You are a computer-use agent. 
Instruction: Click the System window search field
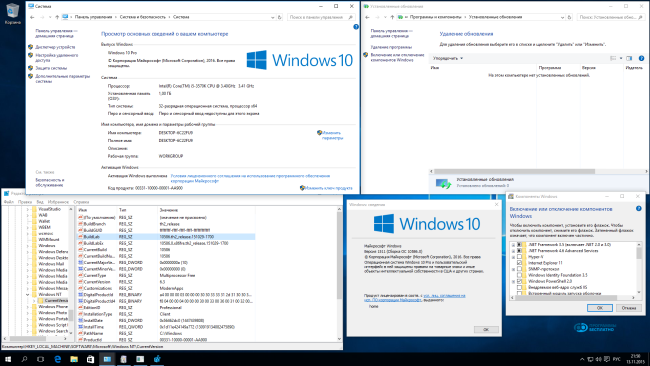tap(321, 17)
